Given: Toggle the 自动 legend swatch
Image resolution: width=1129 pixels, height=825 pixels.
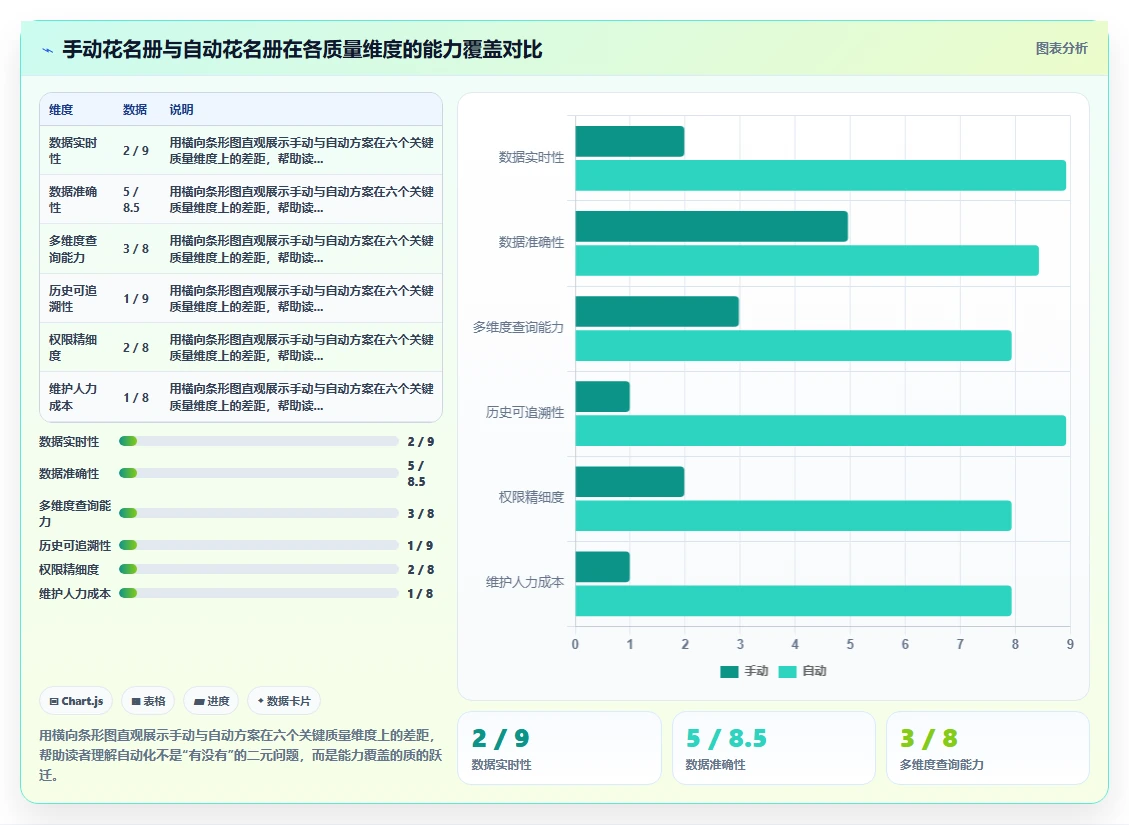Looking at the screenshot, I should click(x=787, y=672).
